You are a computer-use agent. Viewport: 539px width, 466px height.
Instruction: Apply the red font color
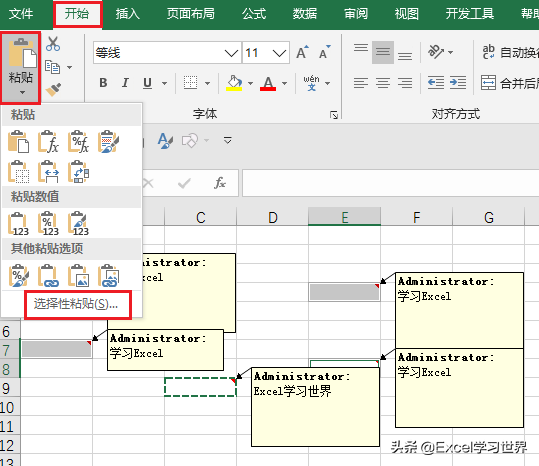pyautogui.click(x=268, y=83)
